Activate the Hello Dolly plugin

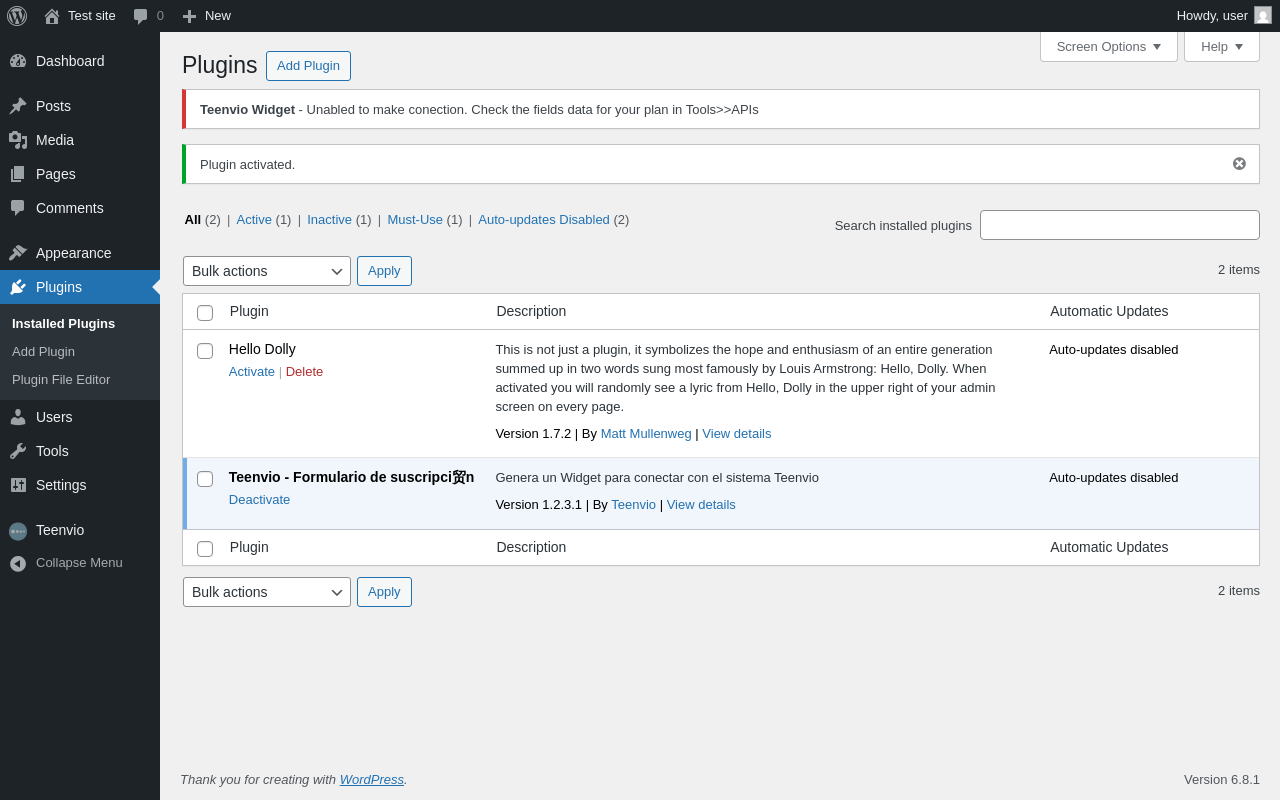tap(252, 372)
